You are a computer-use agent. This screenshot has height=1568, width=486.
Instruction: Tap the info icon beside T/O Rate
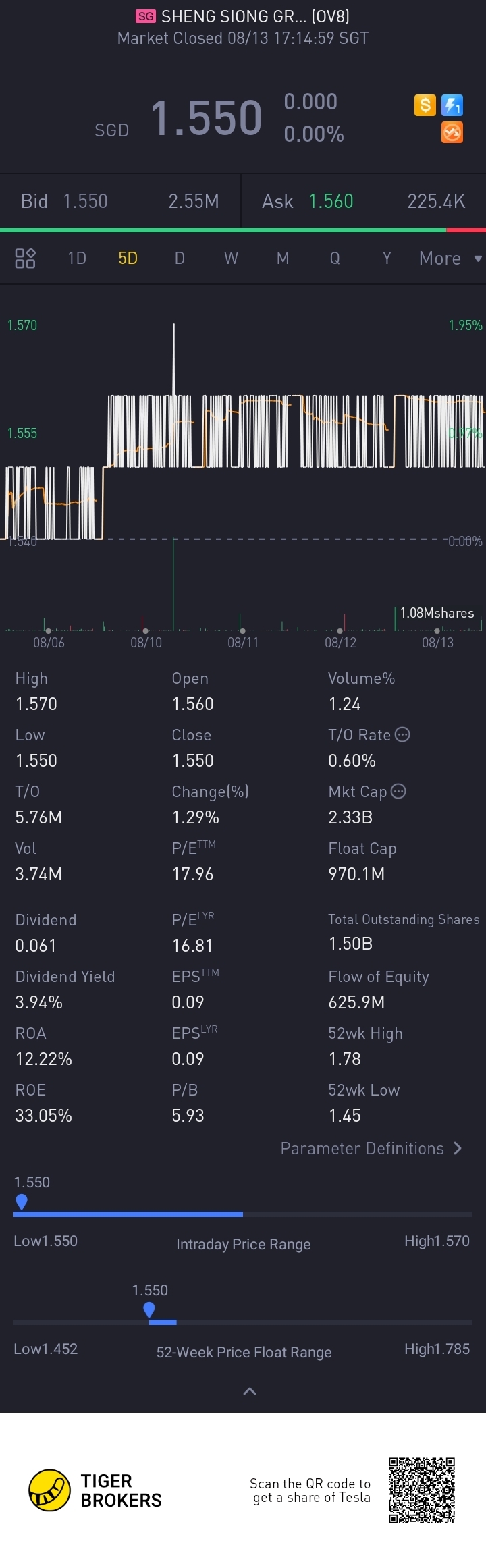point(402,734)
